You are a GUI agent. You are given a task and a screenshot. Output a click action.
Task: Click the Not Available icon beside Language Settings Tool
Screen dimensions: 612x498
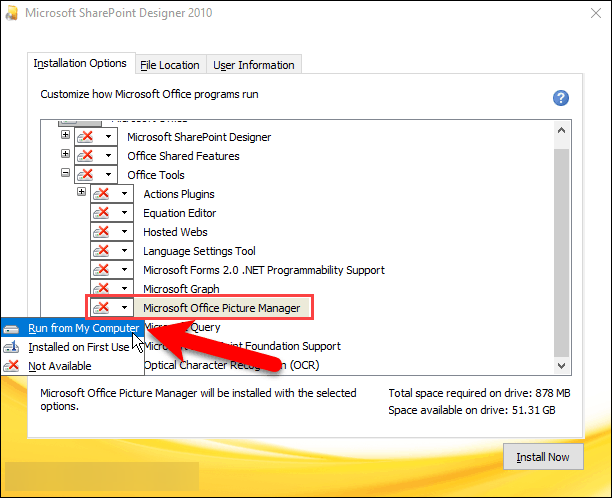(x=101, y=251)
